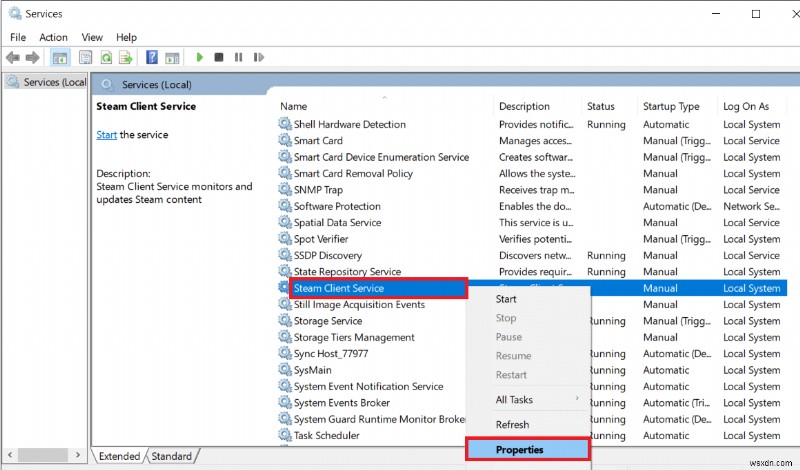Click the Back arrow in toolbar
The height and width of the screenshot is (470, 800).
13,58
